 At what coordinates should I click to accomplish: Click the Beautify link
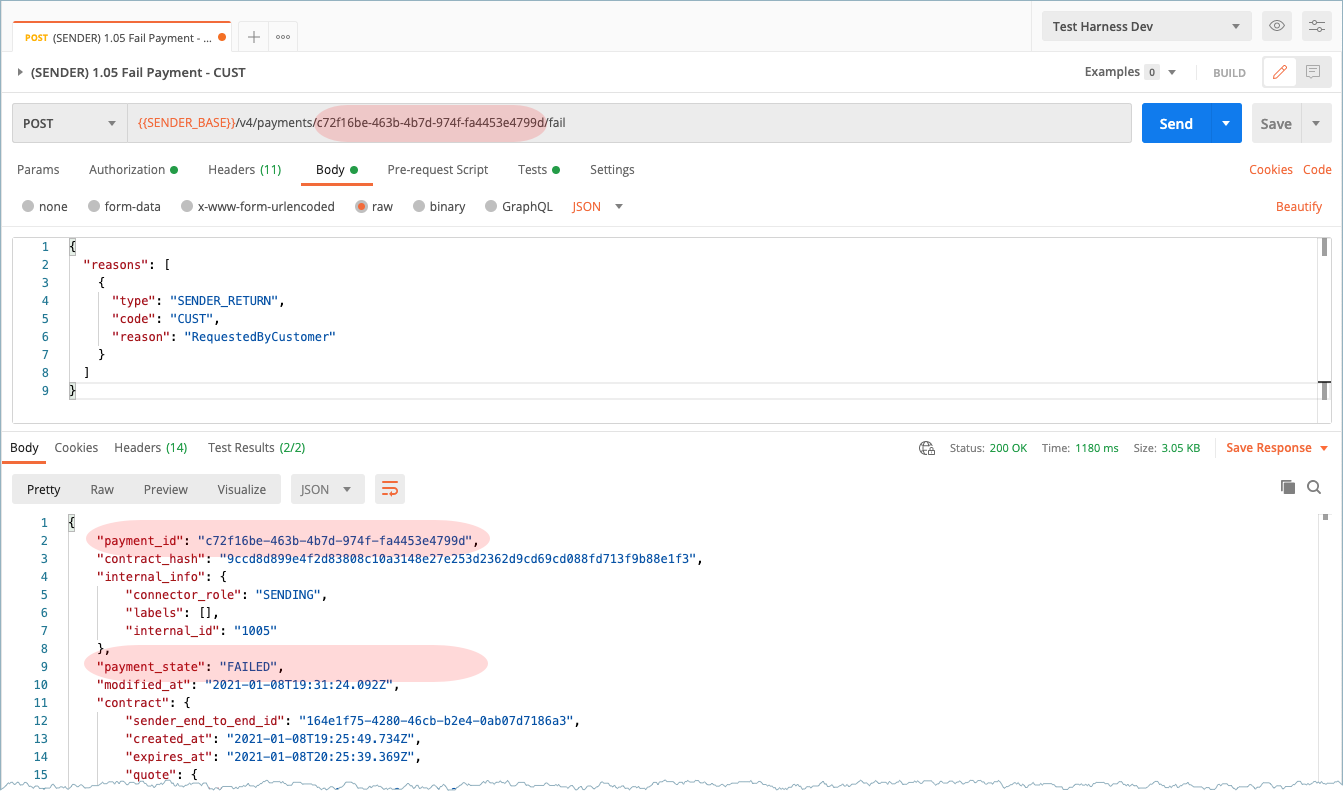pos(1298,207)
